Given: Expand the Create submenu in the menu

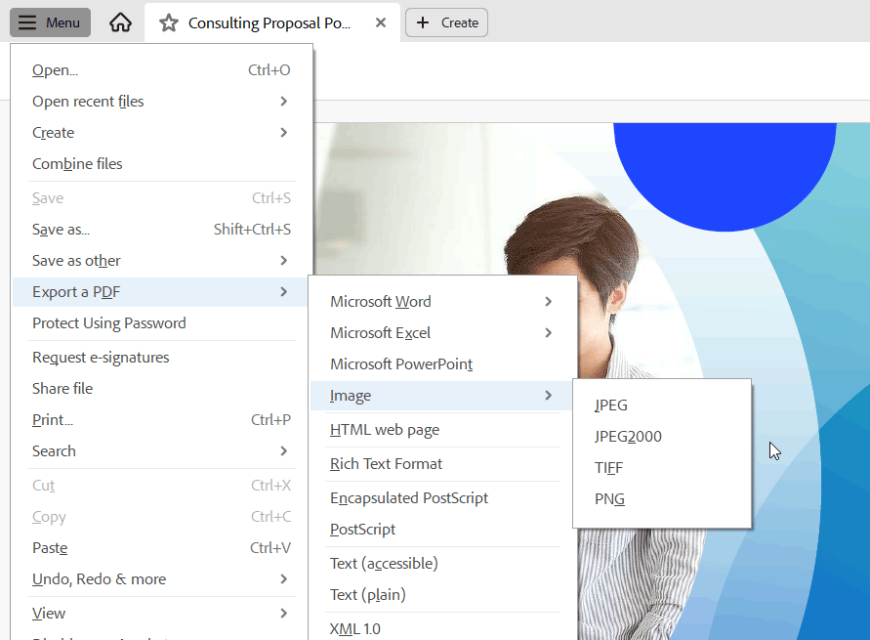Looking at the screenshot, I should 161,132.
